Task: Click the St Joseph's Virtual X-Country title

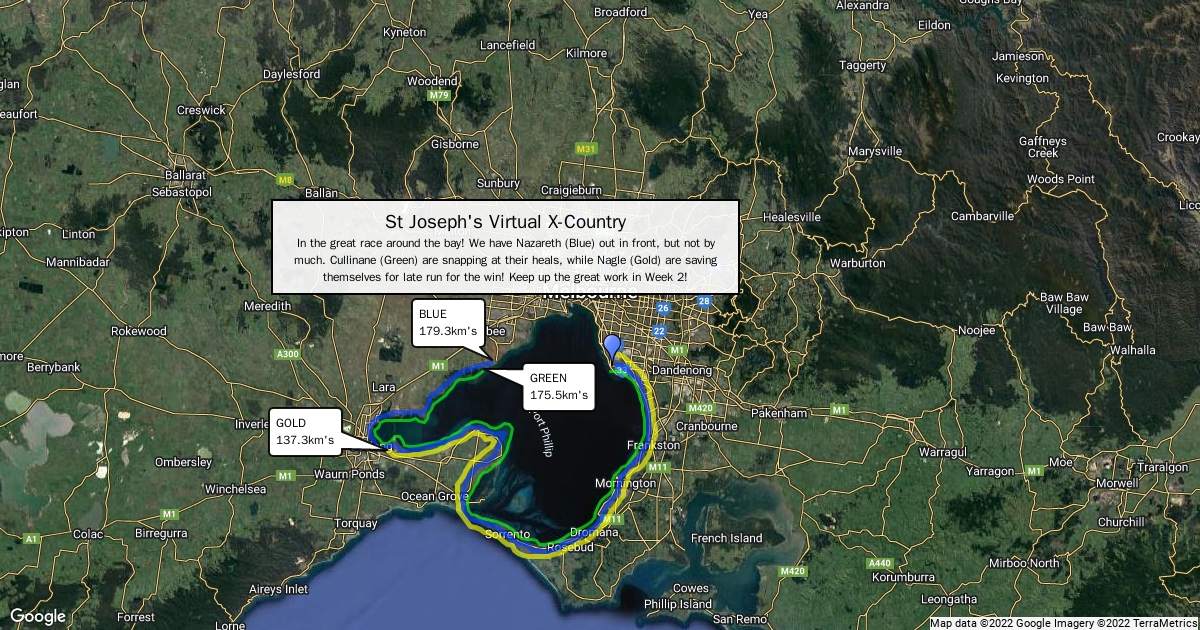Action: [x=505, y=222]
